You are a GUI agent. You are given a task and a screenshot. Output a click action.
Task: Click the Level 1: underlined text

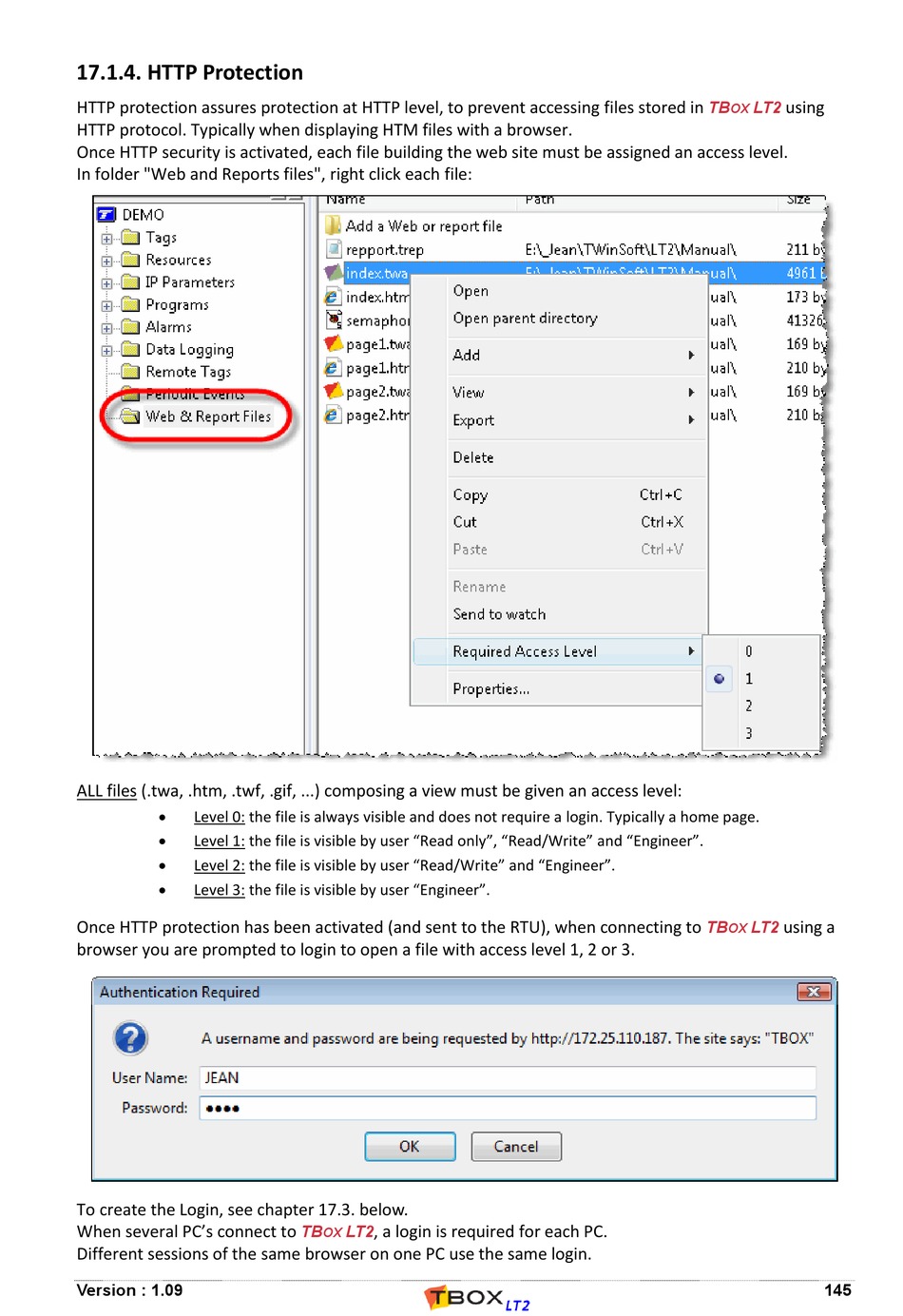[x=220, y=841]
